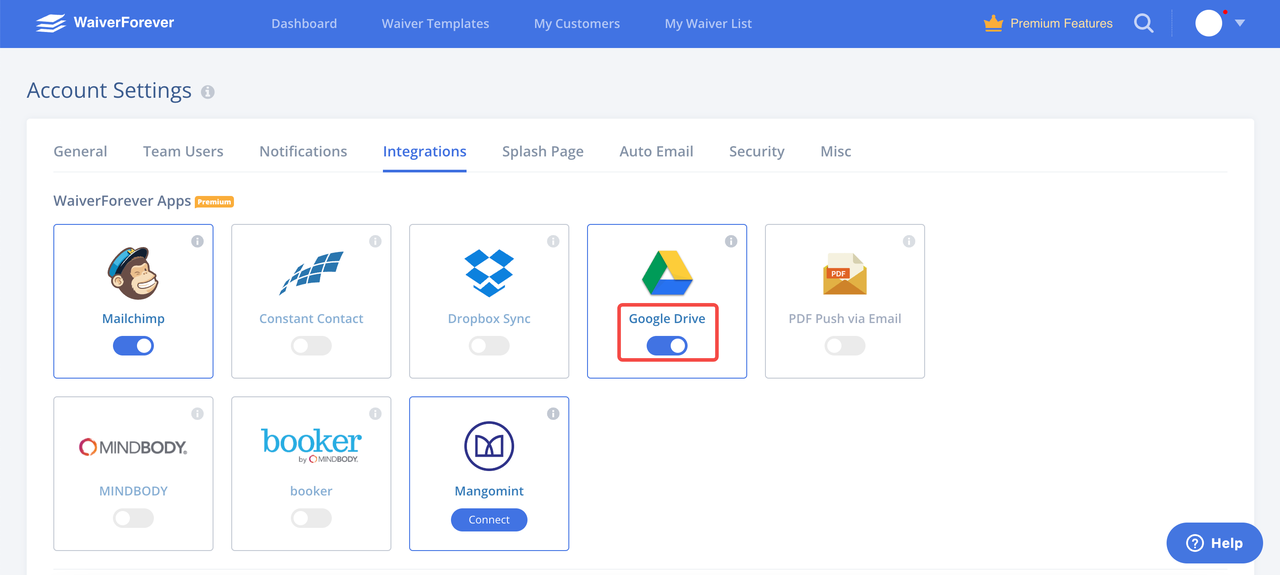Screen dimensions: 1280x575
Task: Switch to the Misc tab
Action: coord(836,151)
